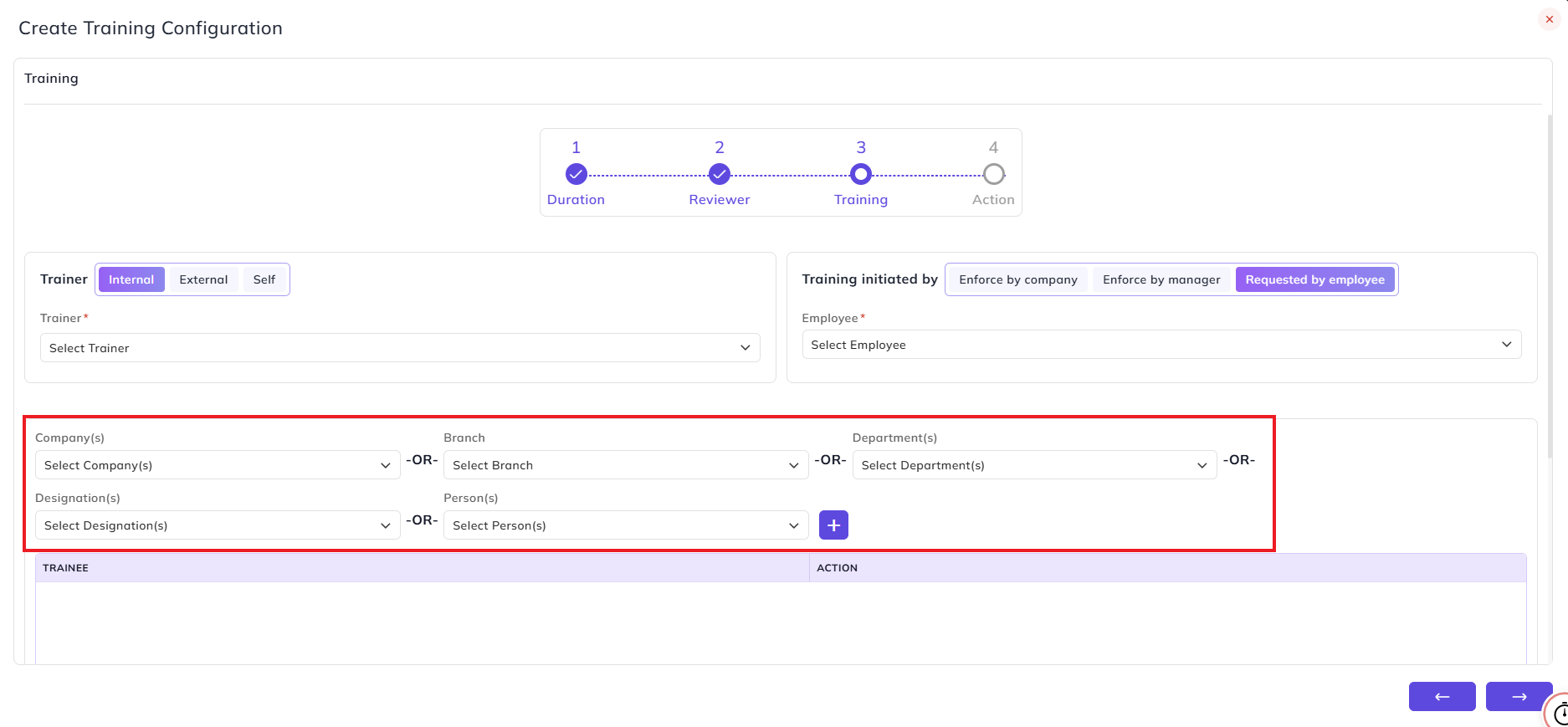Open the Select Trainer dropdown
Screen dimensions: 1568x727
400,348
